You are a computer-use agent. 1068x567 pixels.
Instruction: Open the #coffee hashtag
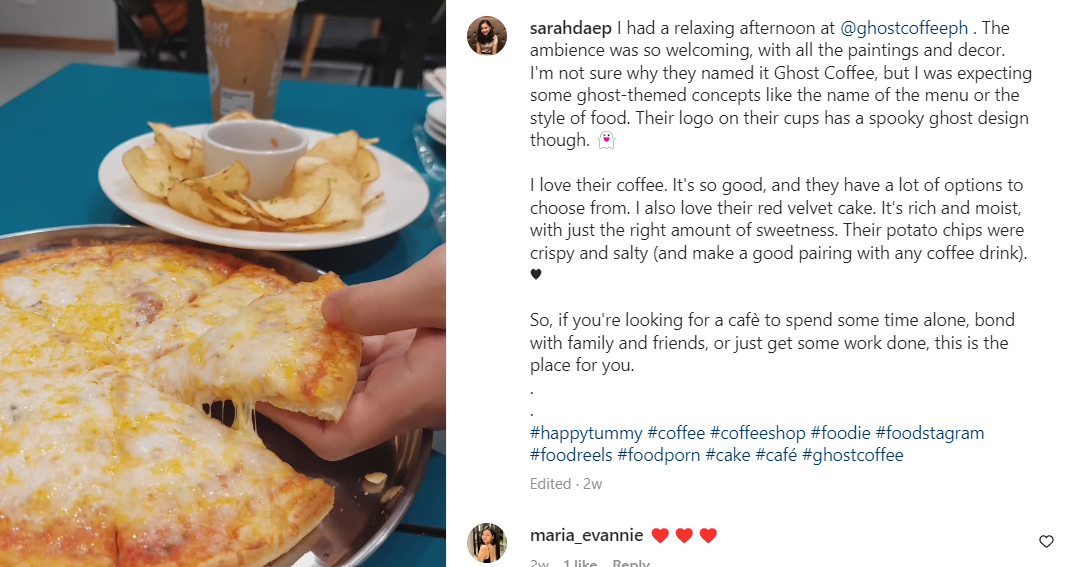pos(676,433)
